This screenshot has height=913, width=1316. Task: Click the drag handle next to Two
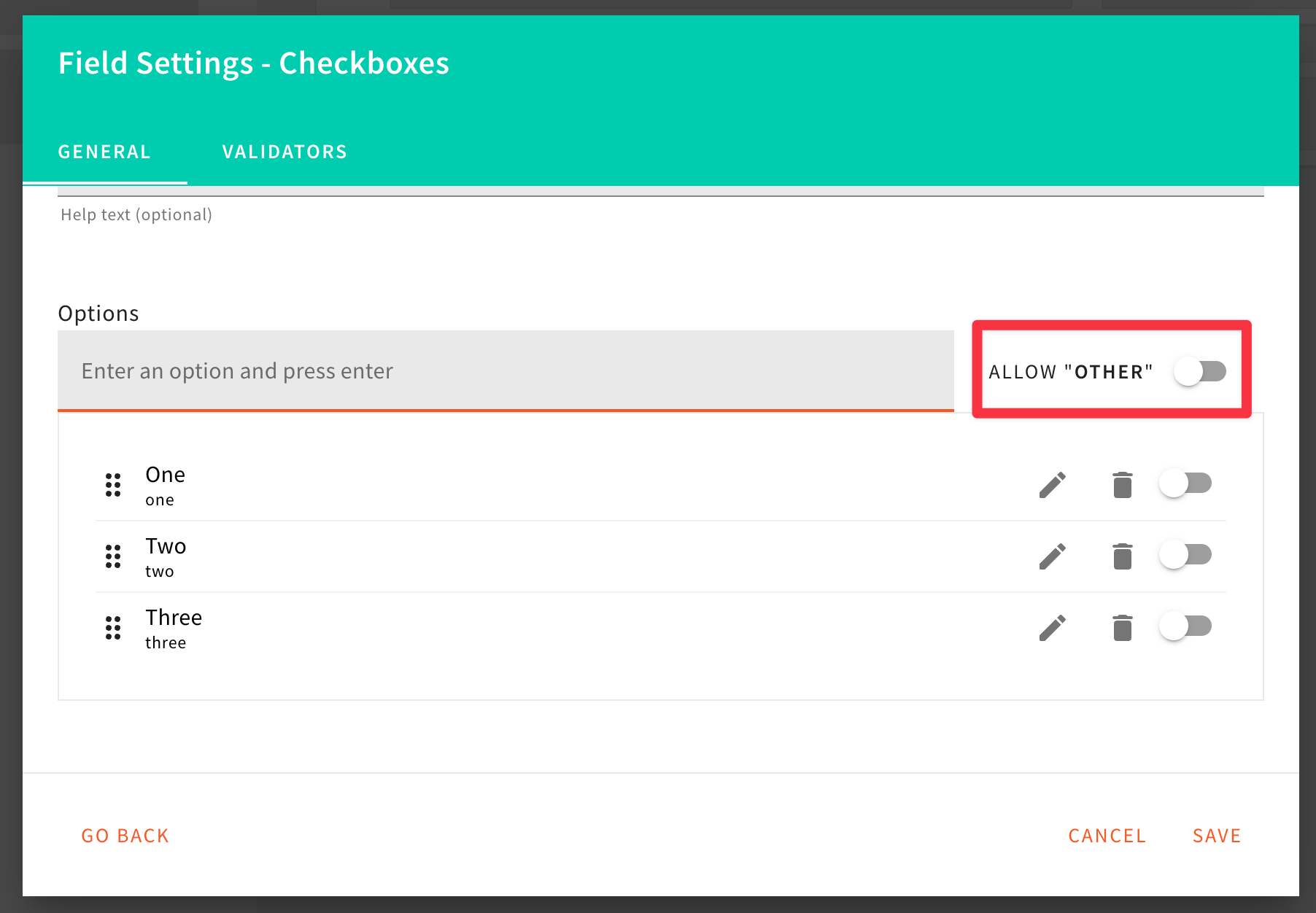tap(112, 556)
